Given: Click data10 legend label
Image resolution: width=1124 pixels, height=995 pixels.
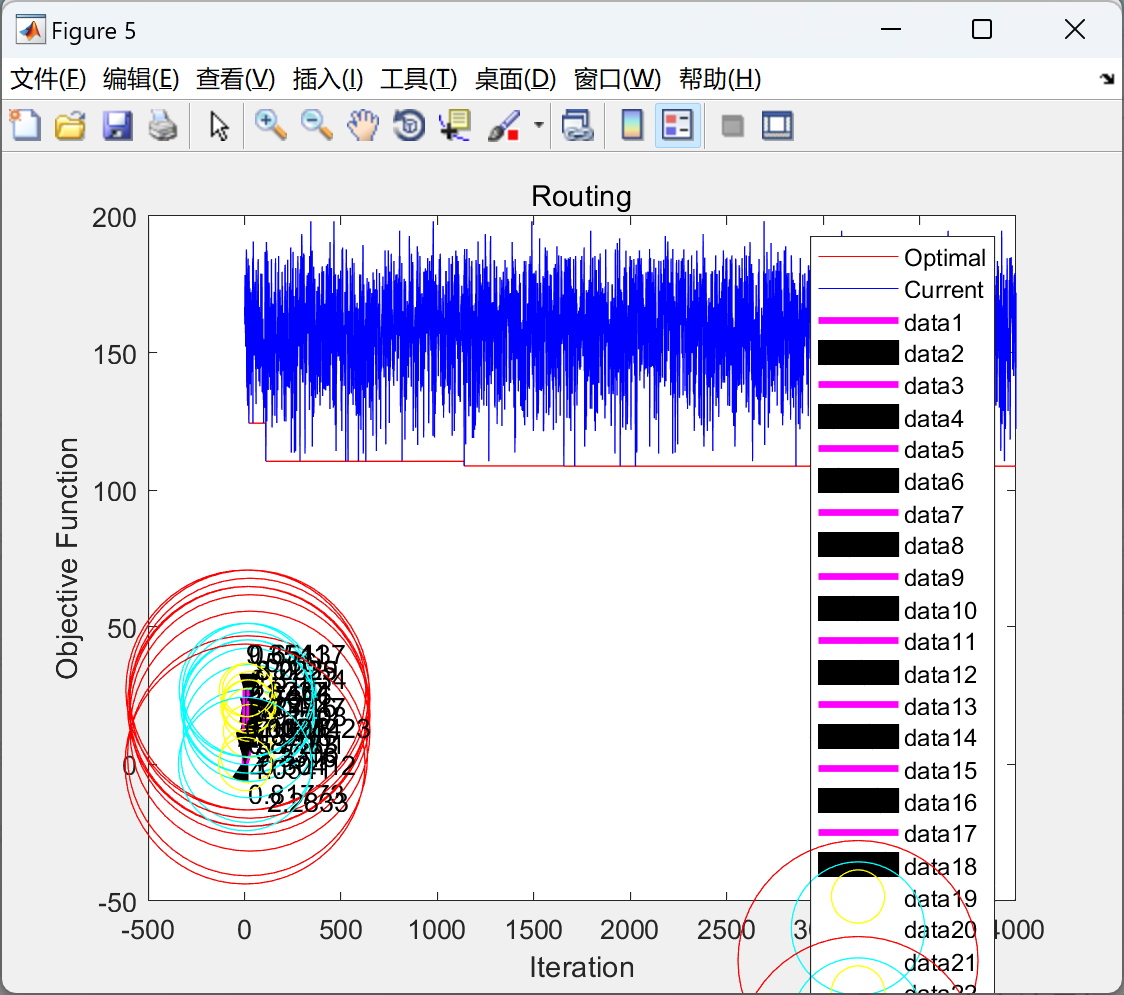Looking at the screenshot, I should click(940, 611).
